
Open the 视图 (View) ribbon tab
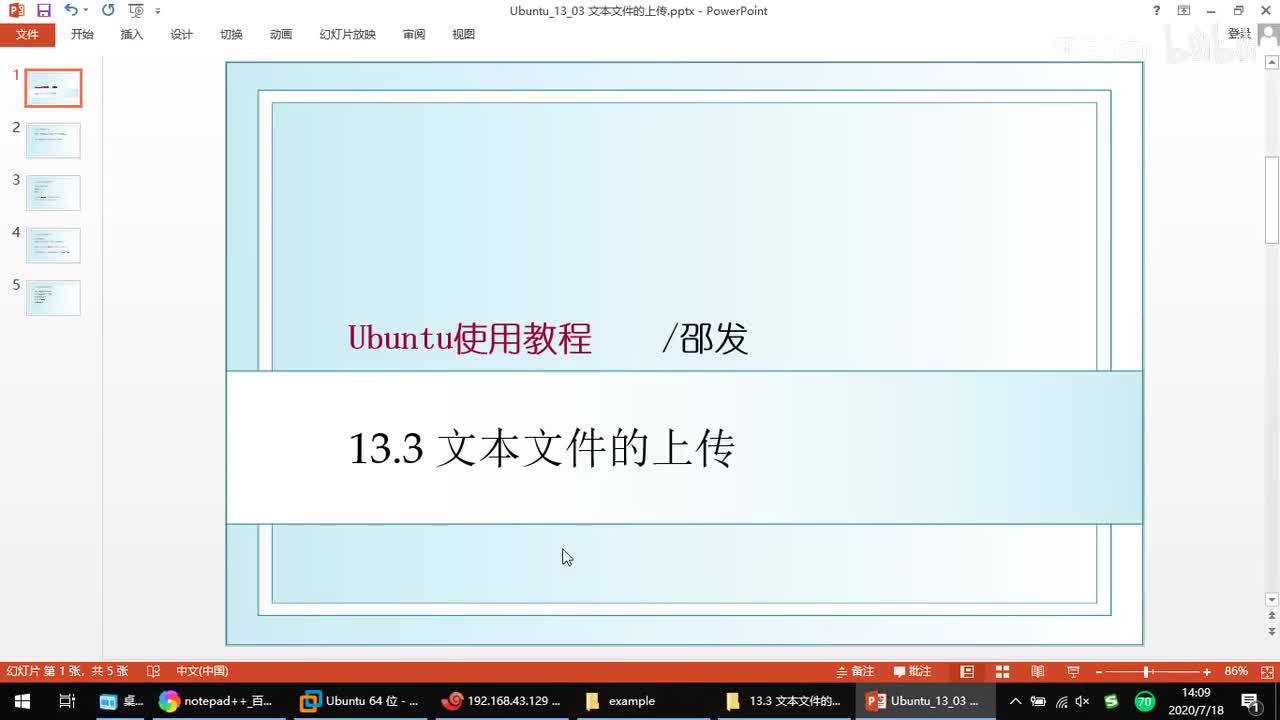463,34
